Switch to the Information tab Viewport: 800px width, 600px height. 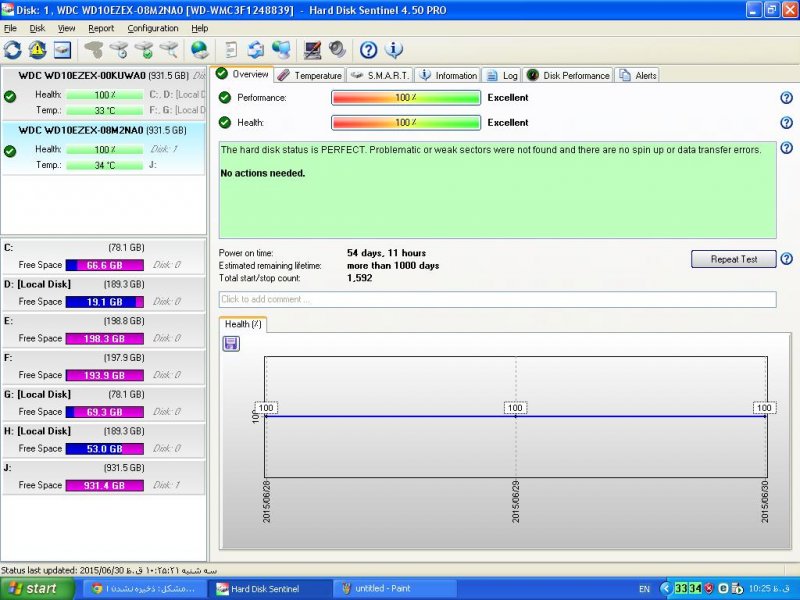click(447, 76)
